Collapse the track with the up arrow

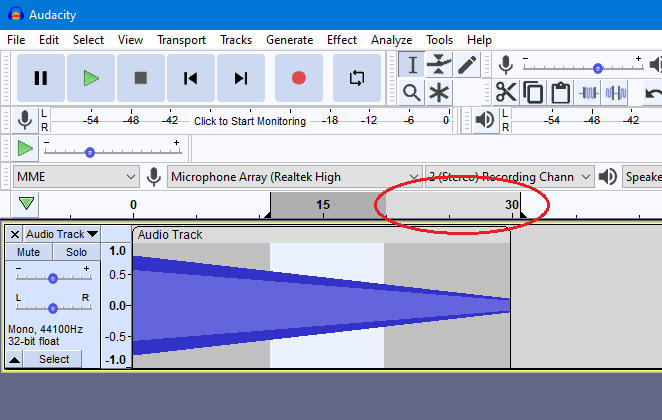tap(14, 359)
